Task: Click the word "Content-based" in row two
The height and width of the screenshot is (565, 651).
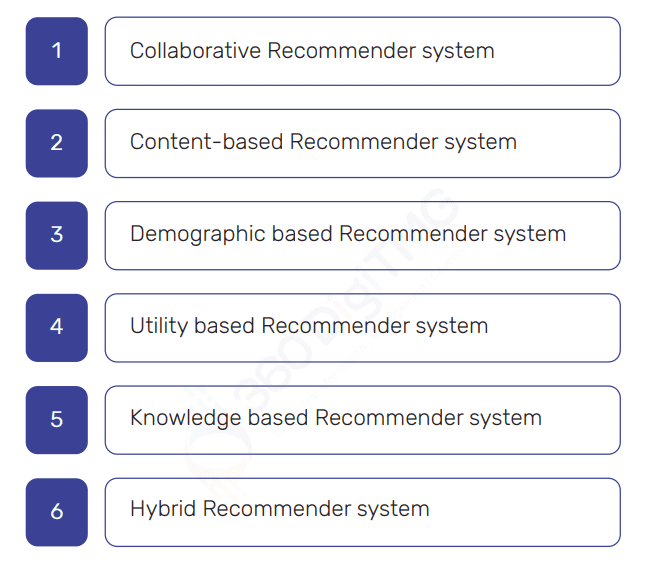Action: pos(206,142)
